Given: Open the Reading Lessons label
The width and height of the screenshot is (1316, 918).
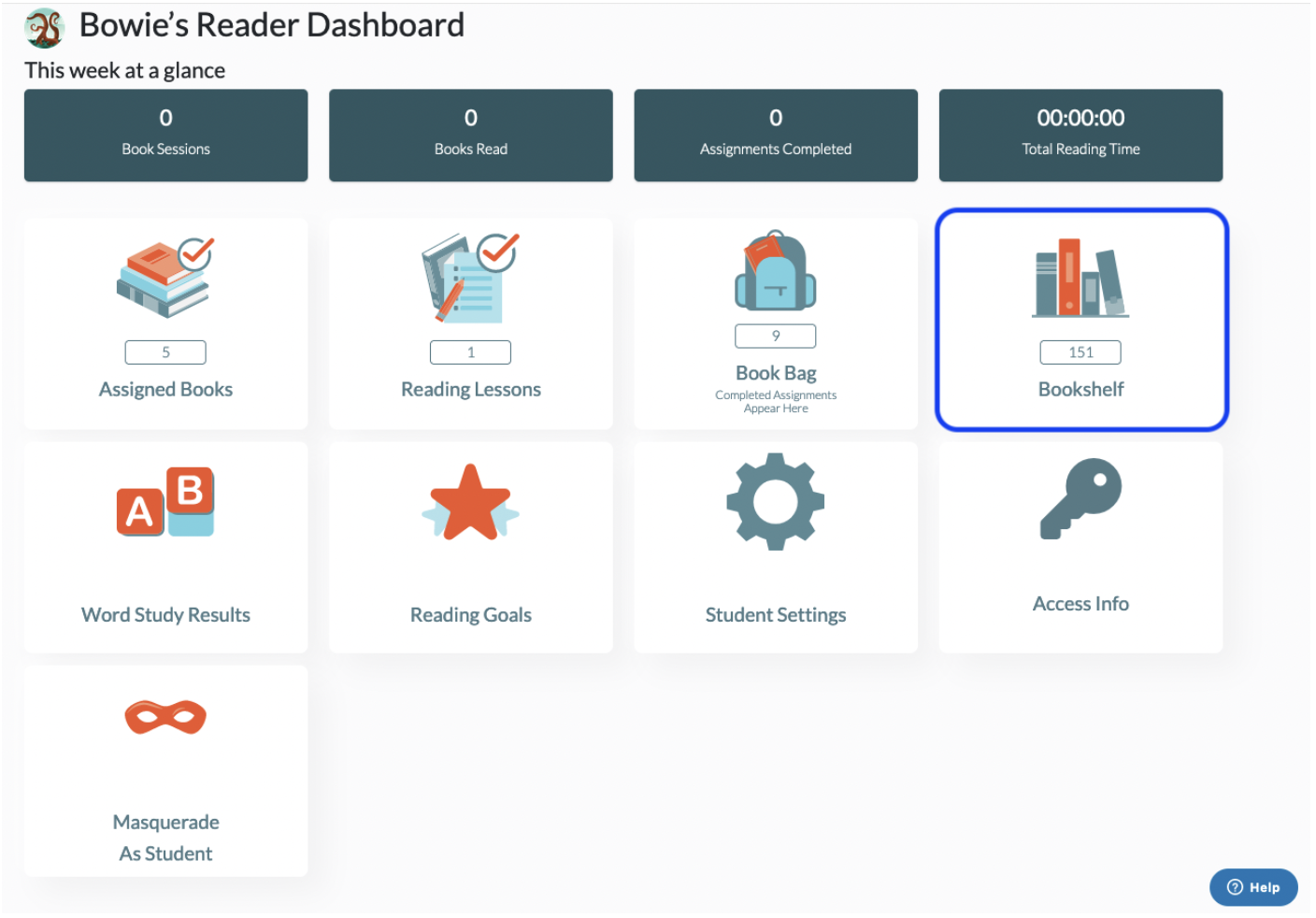Looking at the screenshot, I should coord(471,389).
